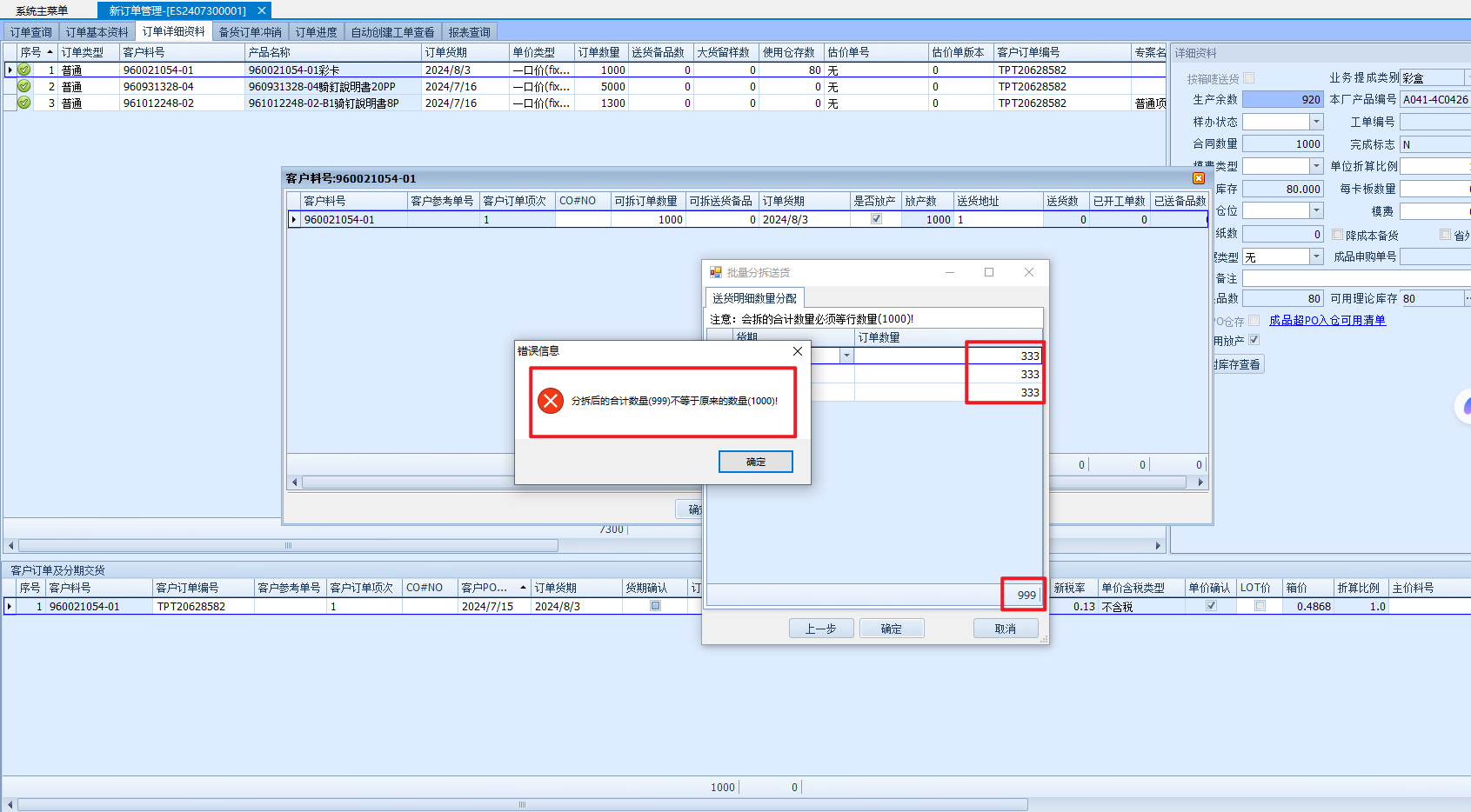Click the 订单货期 cell 2024/7/16 in row 3
The width and height of the screenshot is (1471, 812).
pyautogui.click(x=465, y=103)
